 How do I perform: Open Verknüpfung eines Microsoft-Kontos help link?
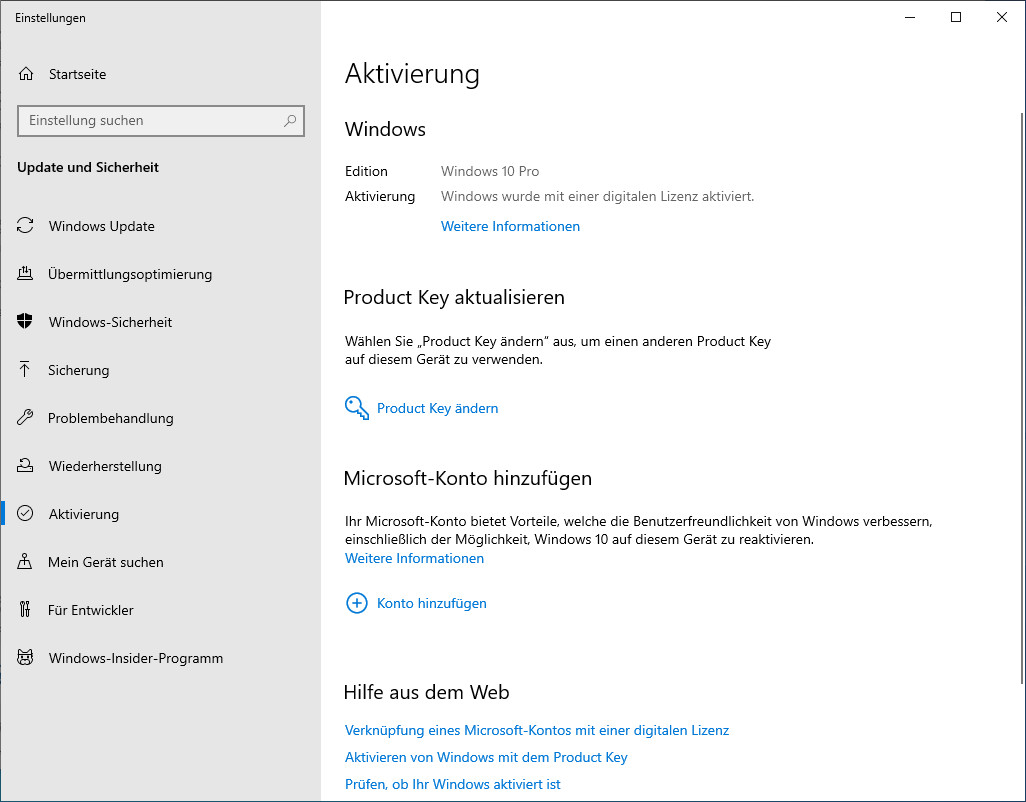pos(537,730)
